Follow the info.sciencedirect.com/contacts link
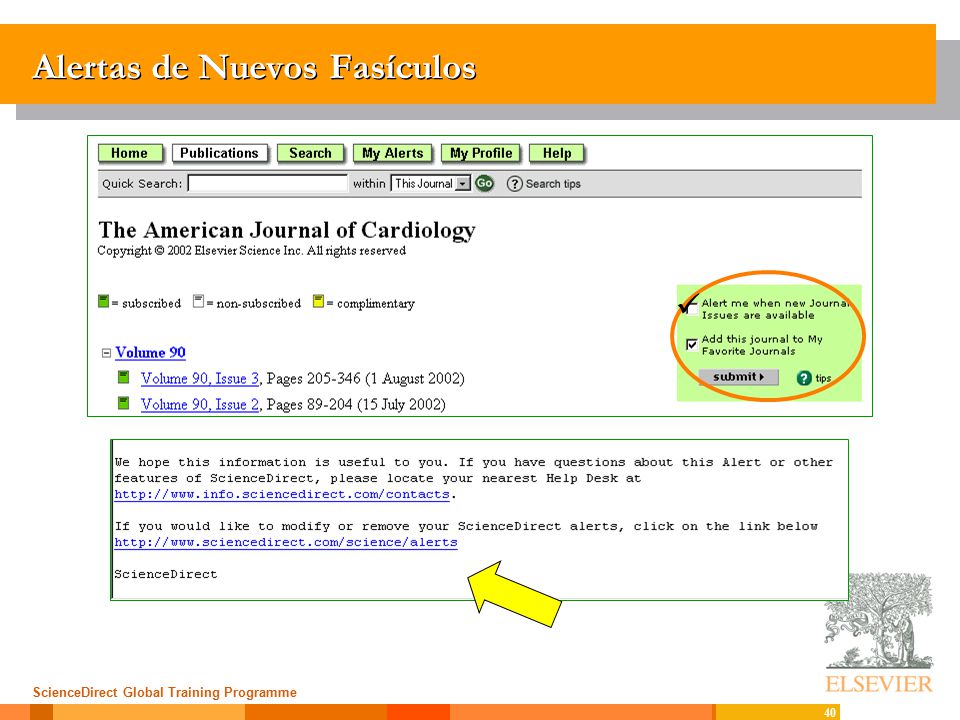Image resolution: width=960 pixels, height=720 pixels. click(x=282, y=494)
